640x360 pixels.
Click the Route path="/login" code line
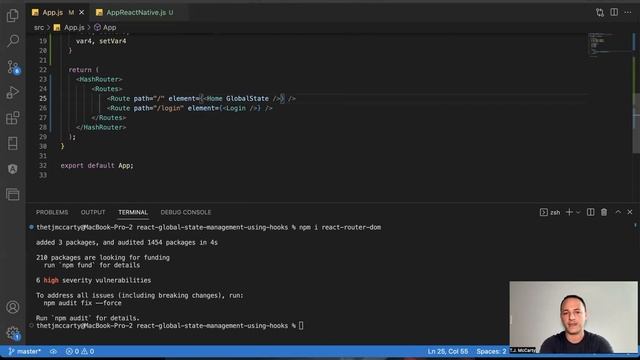[189, 108]
